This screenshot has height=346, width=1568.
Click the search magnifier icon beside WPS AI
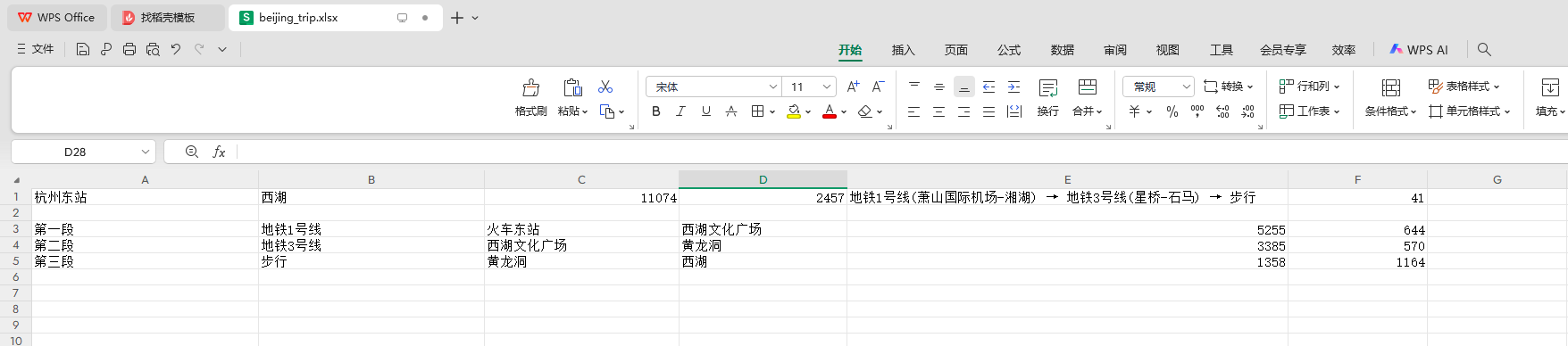click(1484, 49)
